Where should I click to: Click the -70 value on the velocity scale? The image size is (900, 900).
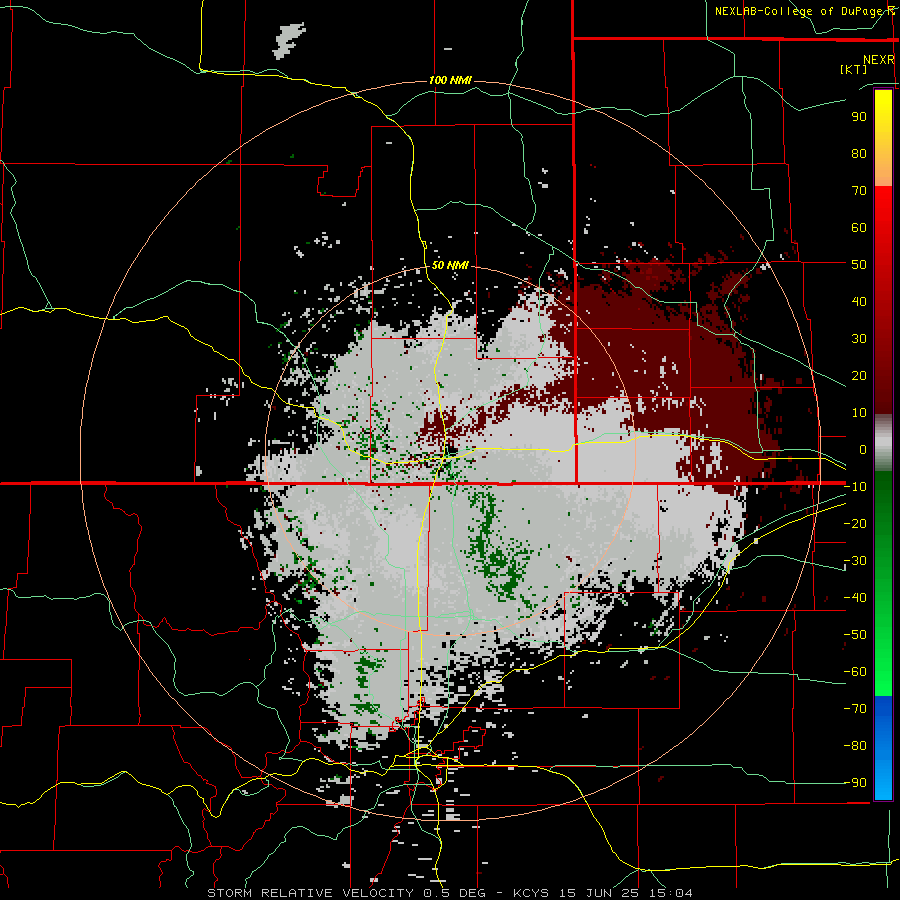(855, 709)
